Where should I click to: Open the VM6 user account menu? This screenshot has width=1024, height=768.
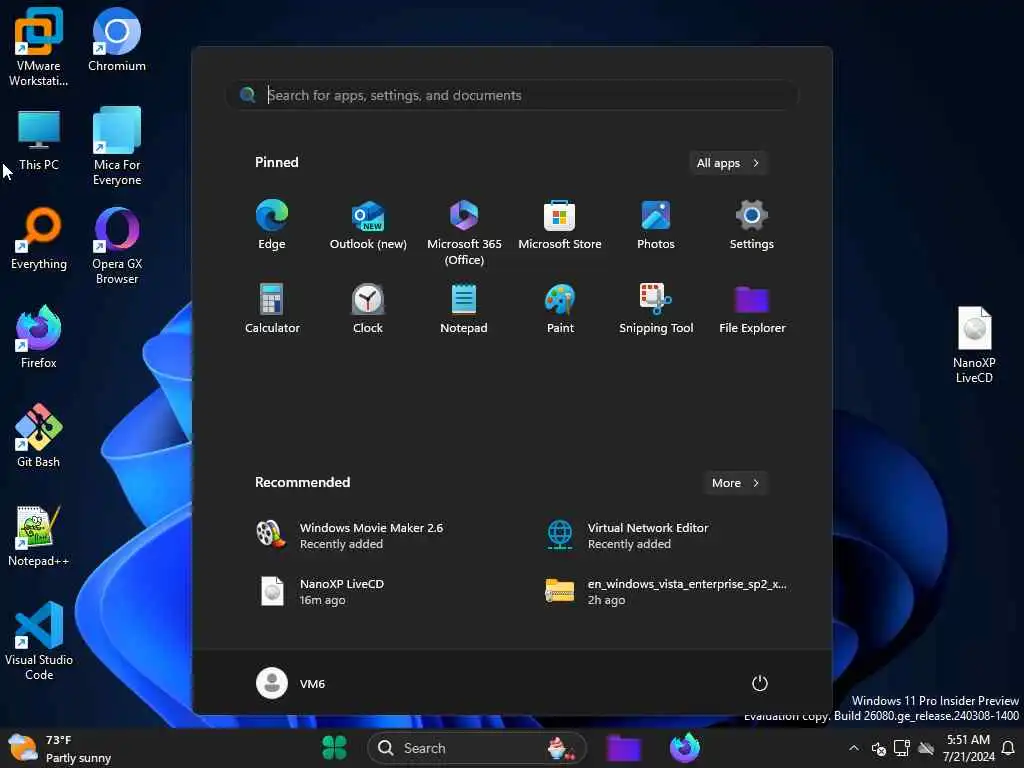tap(291, 683)
